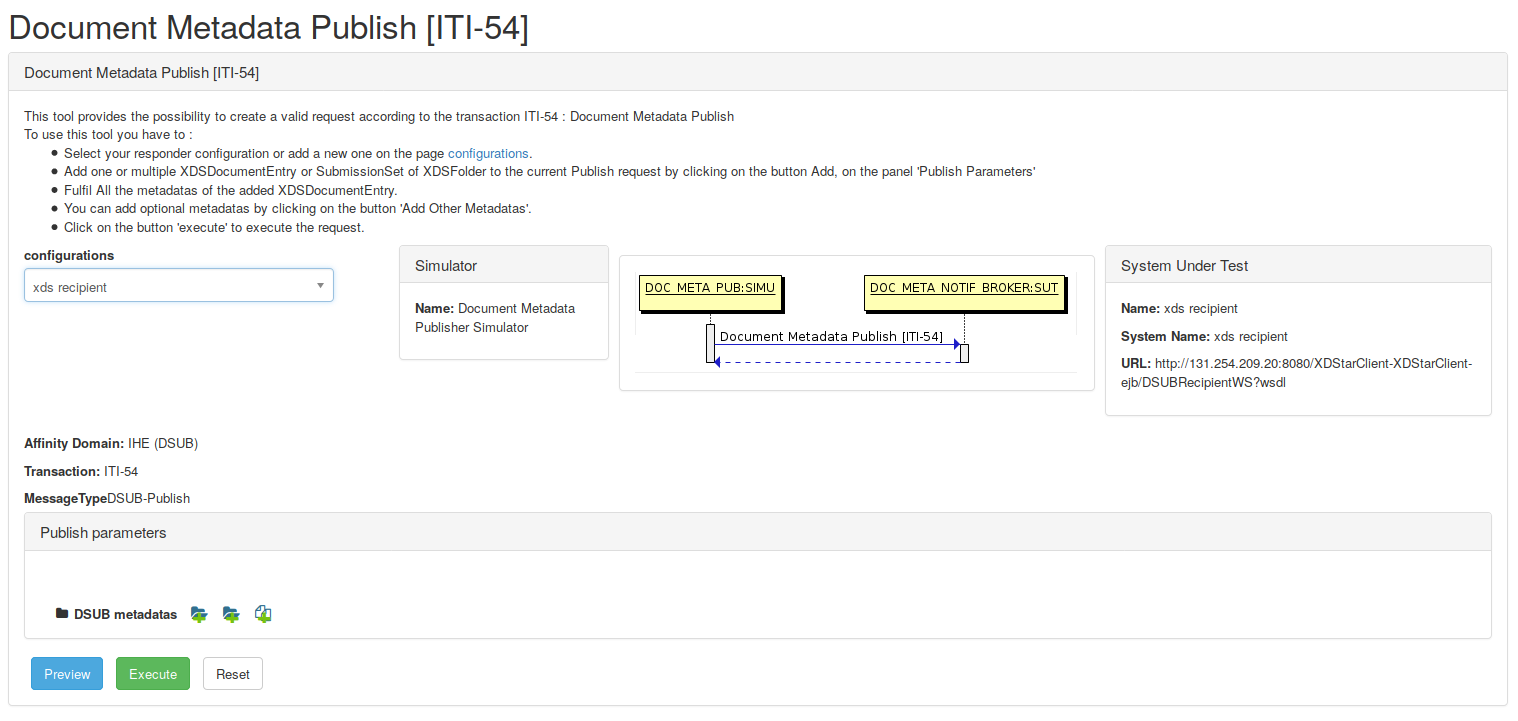Click the DOC_META_NOTIF_BROKER:SUT diagram box
The width and height of the screenshot is (1518, 721).
964,288
